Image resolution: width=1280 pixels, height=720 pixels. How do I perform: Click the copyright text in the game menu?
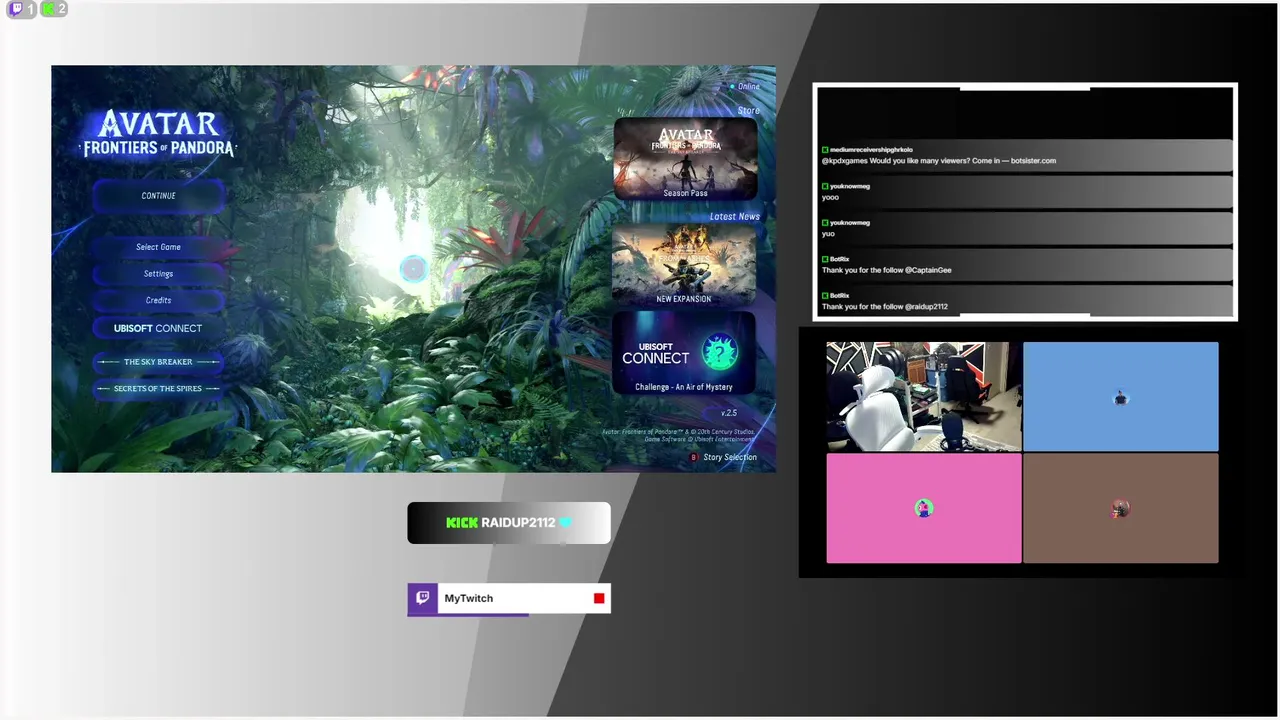(678, 435)
